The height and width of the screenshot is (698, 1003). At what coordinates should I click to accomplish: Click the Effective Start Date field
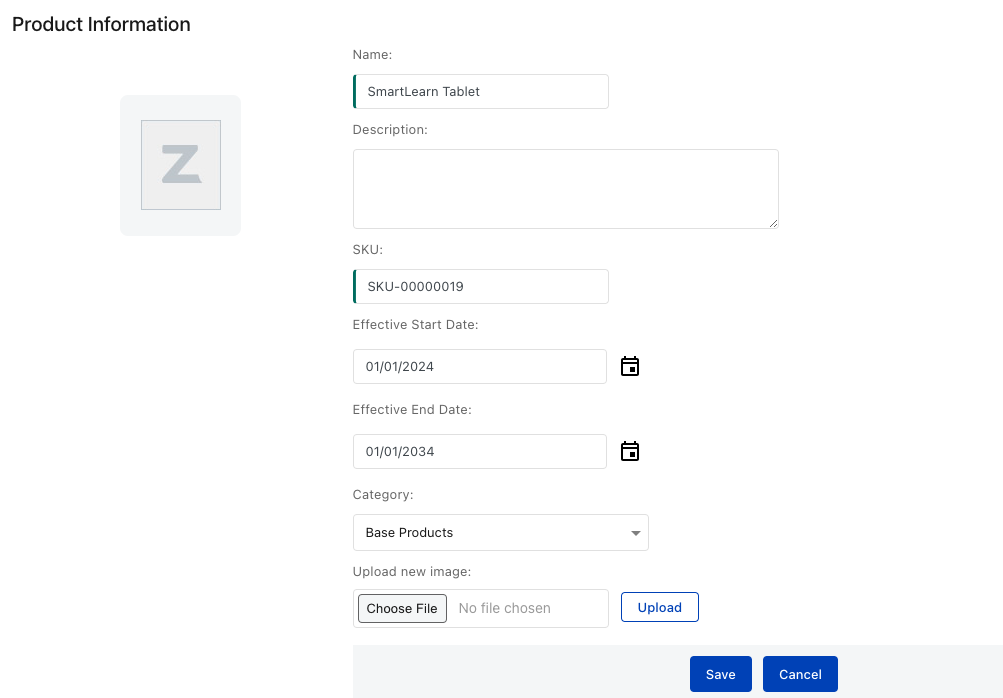click(x=479, y=366)
